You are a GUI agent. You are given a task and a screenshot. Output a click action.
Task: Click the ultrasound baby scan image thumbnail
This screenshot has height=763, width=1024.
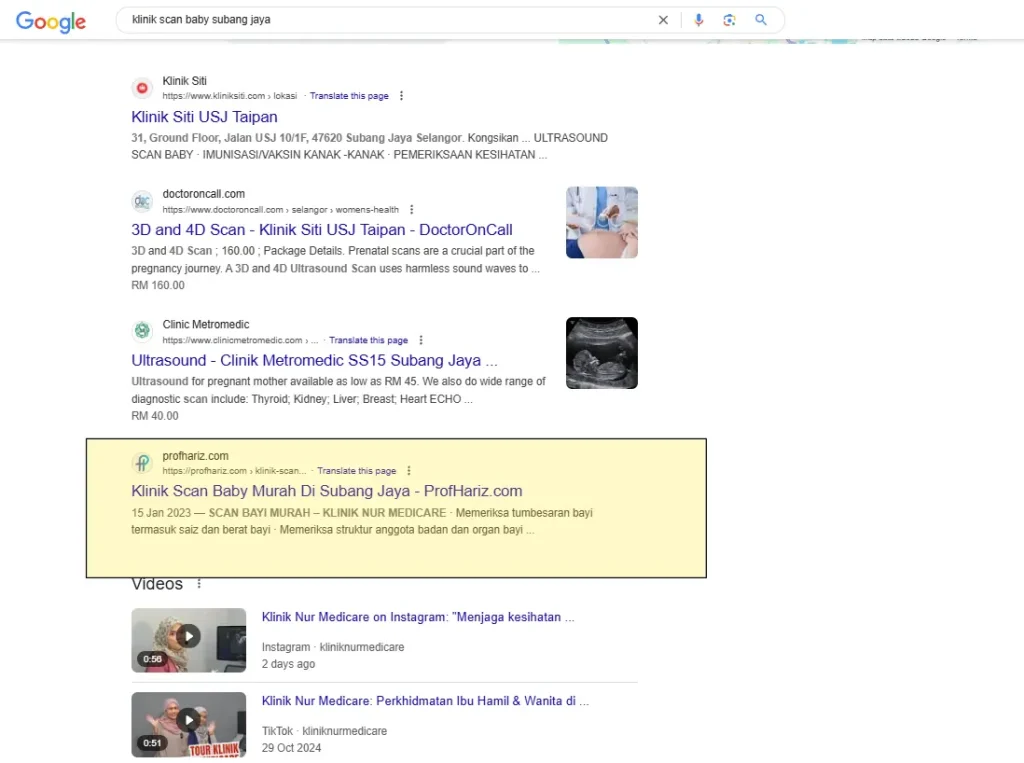[x=601, y=352]
